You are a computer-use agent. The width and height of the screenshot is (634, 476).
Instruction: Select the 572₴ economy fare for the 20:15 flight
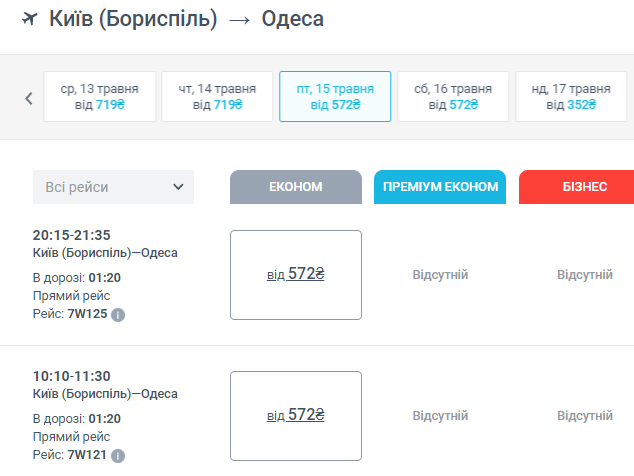[x=296, y=274]
